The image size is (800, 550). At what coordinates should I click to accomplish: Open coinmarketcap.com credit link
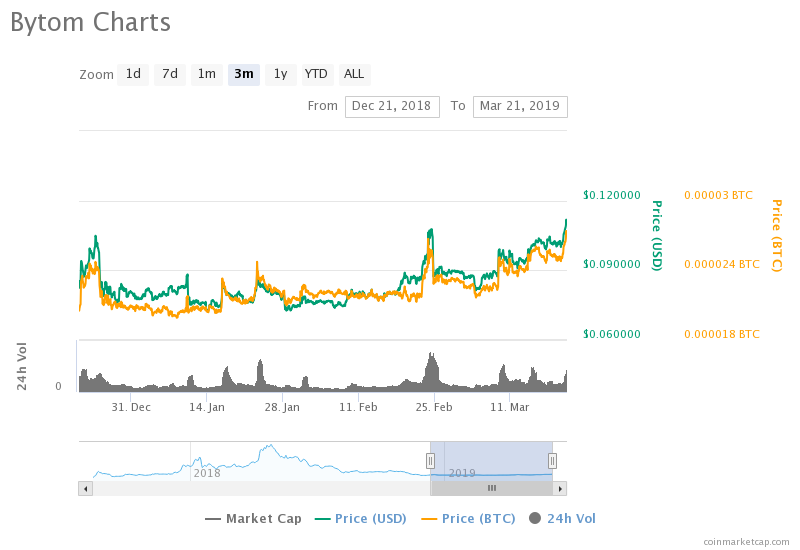pos(746,542)
